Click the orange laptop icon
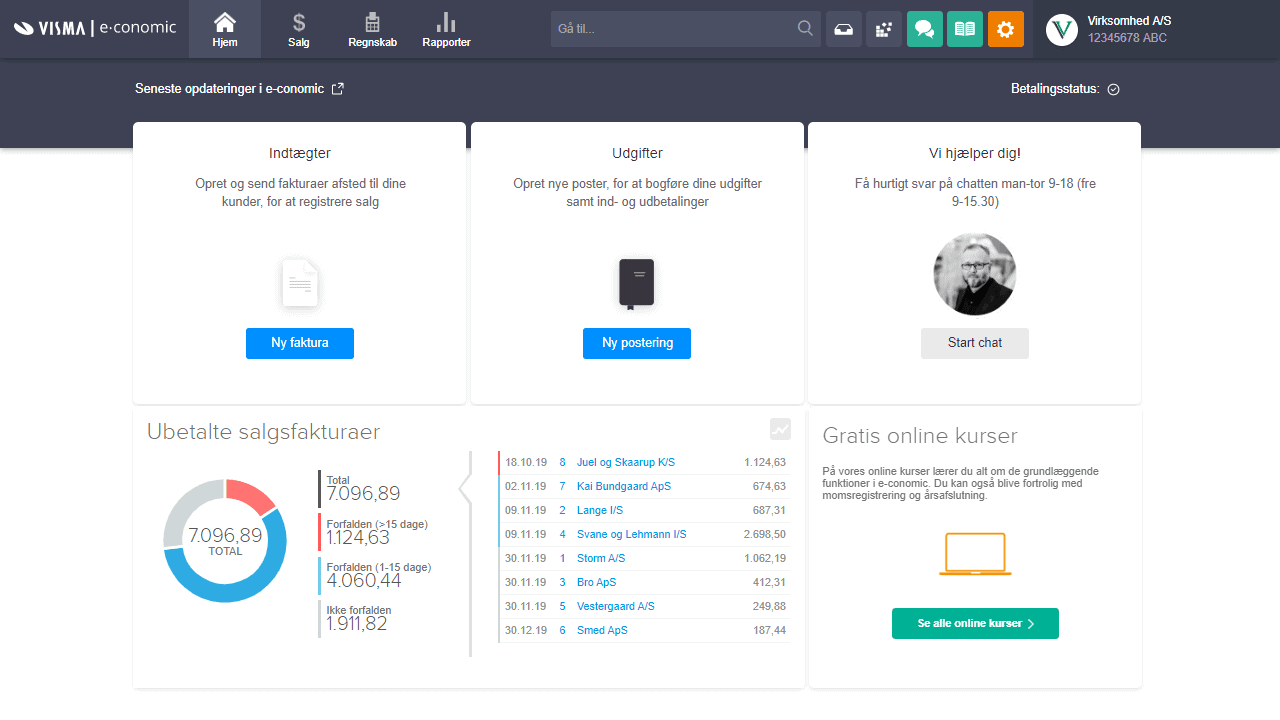The width and height of the screenshot is (1280, 720). coord(975,554)
